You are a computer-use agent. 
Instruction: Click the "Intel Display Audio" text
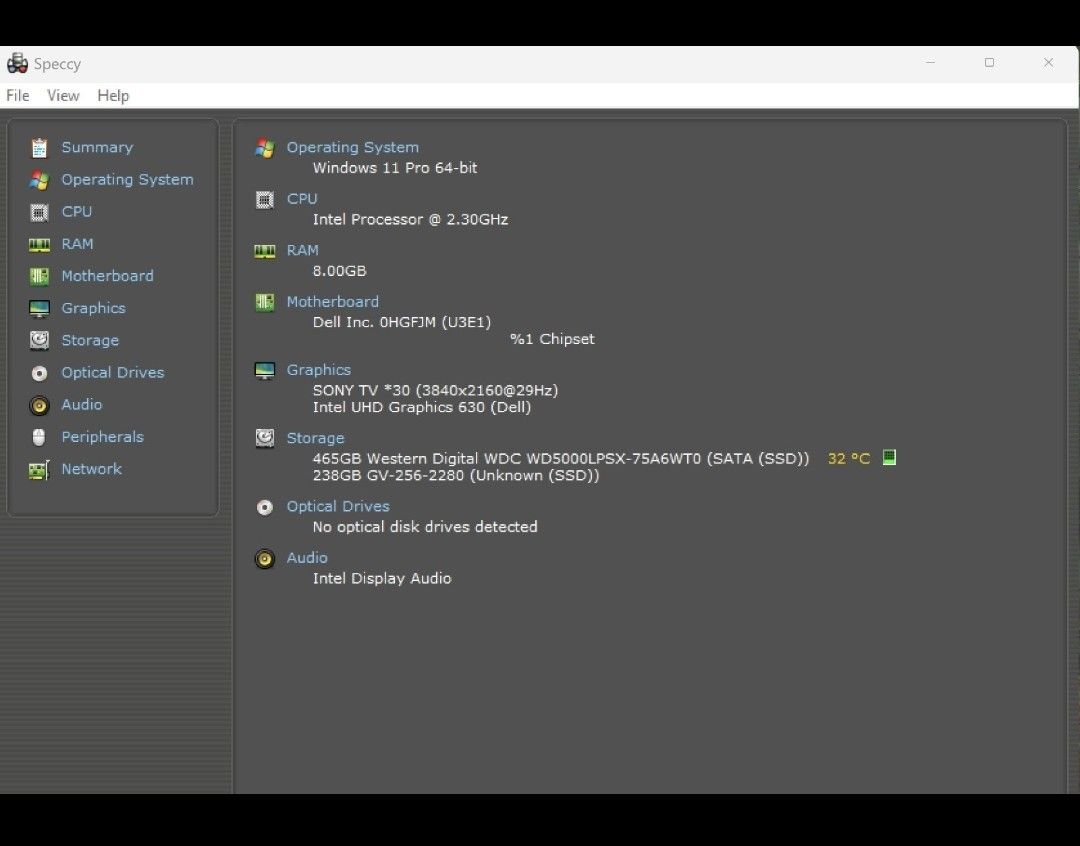[x=382, y=578]
